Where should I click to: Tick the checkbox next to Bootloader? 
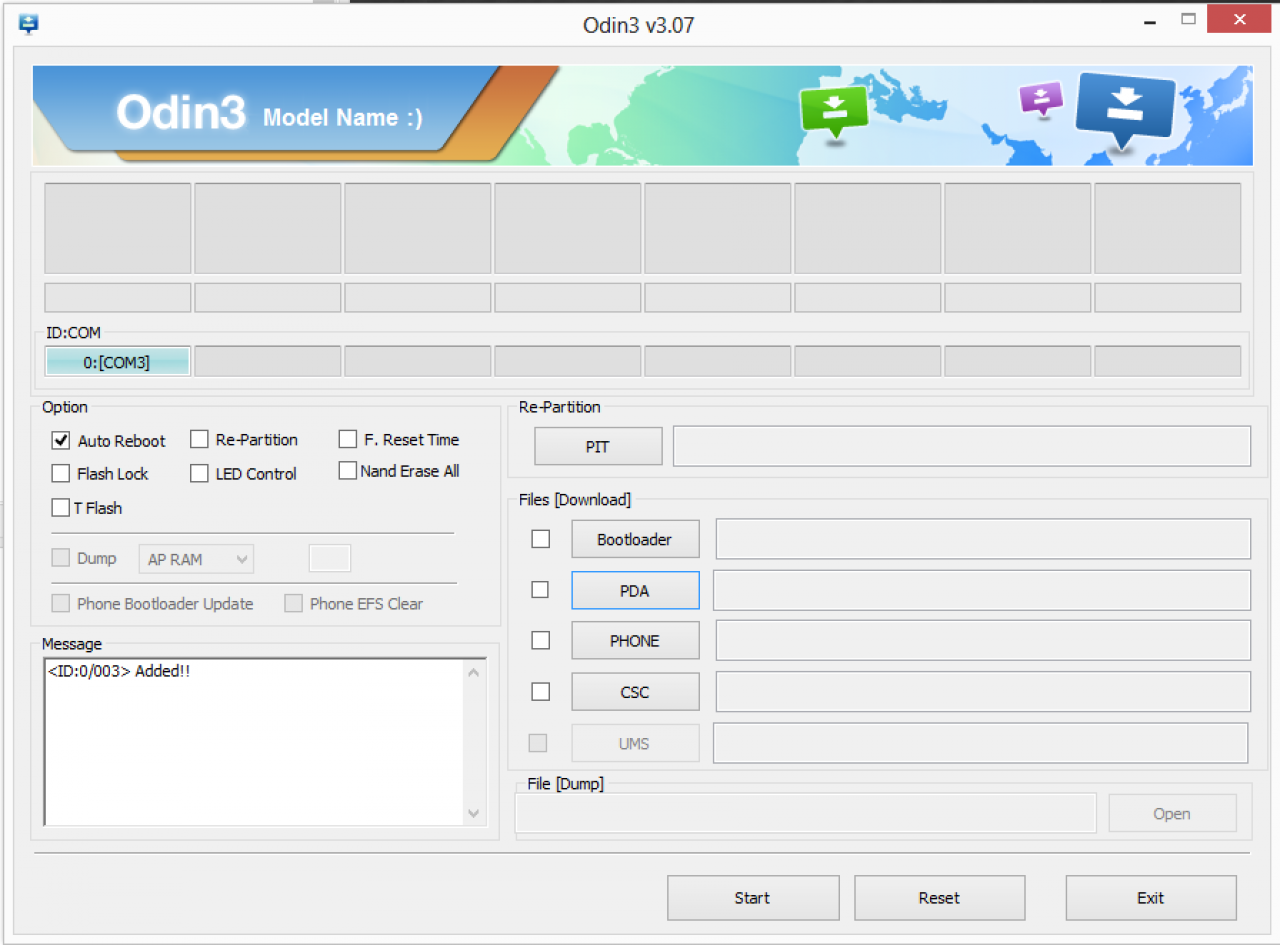pyautogui.click(x=540, y=539)
